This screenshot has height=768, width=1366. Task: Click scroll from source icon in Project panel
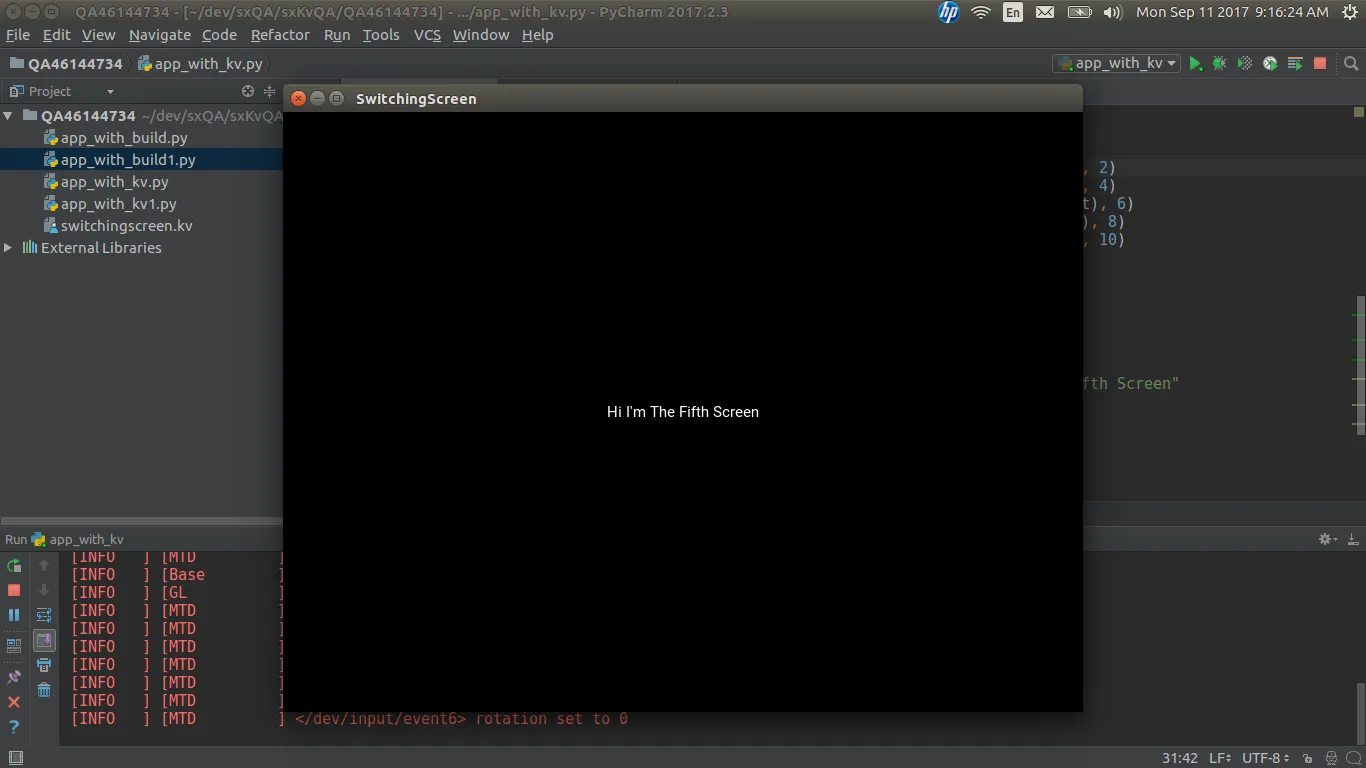click(248, 91)
